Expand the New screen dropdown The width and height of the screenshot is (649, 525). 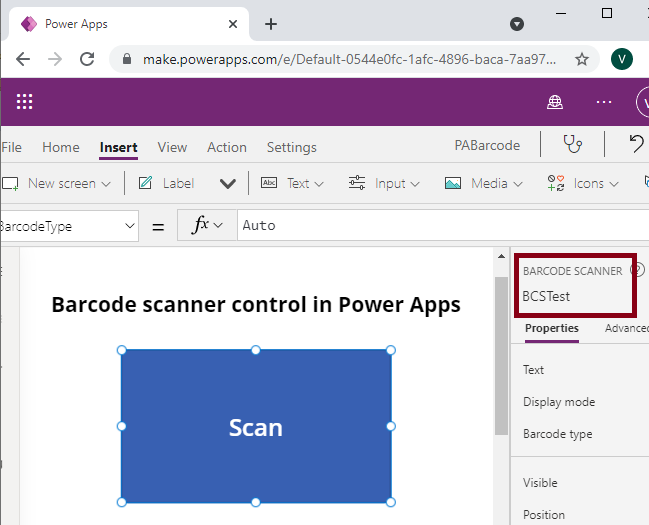106,184
